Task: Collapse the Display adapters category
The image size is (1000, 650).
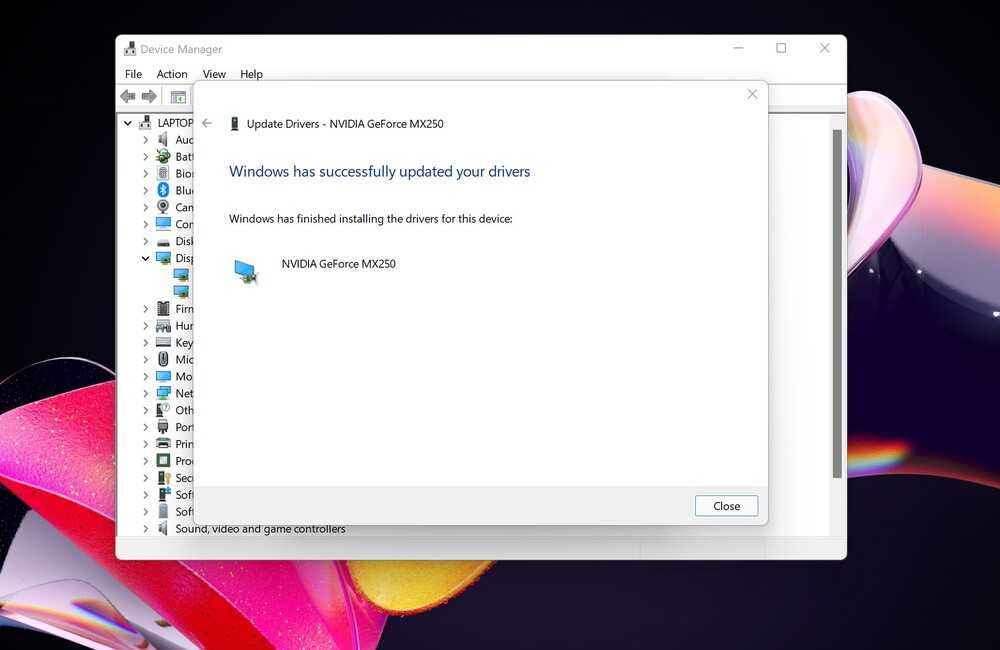Action: pyautogui.click(x=145, y=258)
